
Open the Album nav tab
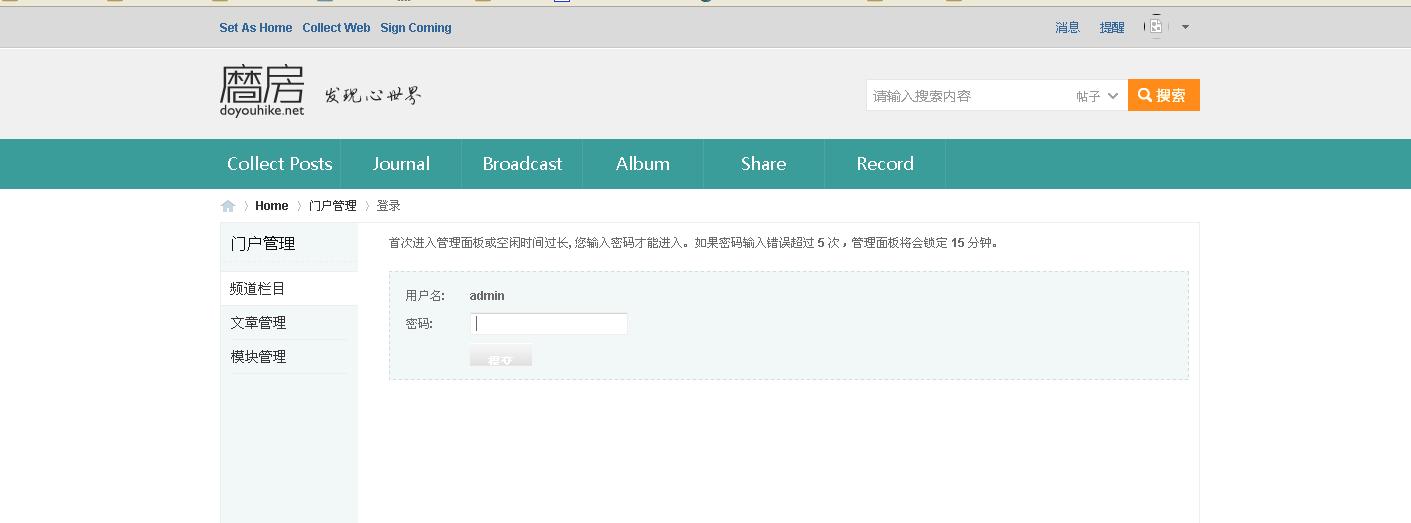(643, 164)
